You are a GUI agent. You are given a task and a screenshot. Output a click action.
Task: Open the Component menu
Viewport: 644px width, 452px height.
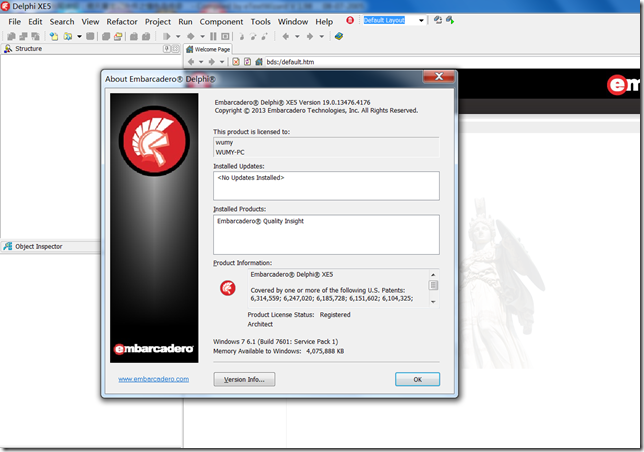click(x=221, y=22)
